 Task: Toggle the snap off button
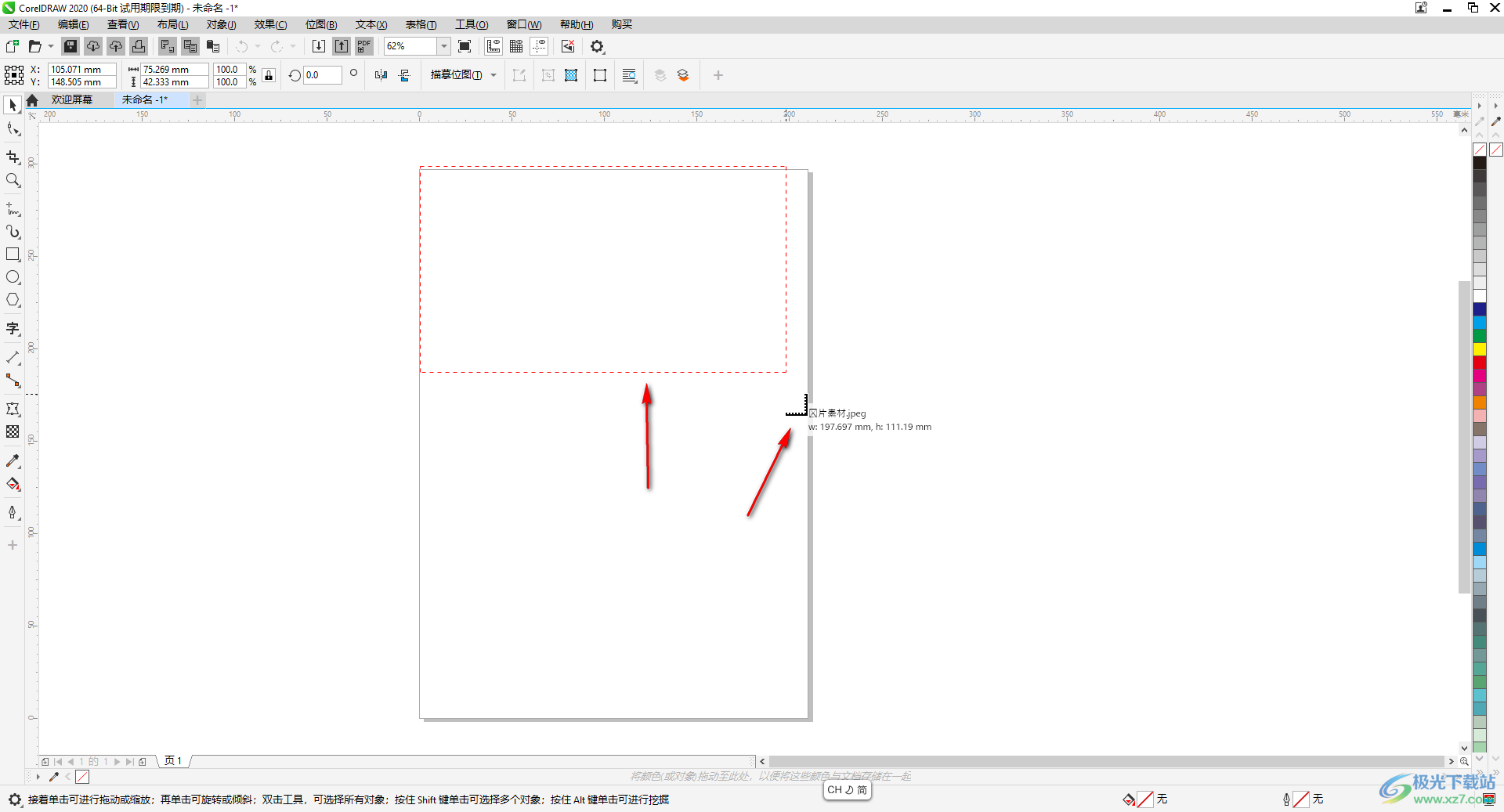[568, 46]
